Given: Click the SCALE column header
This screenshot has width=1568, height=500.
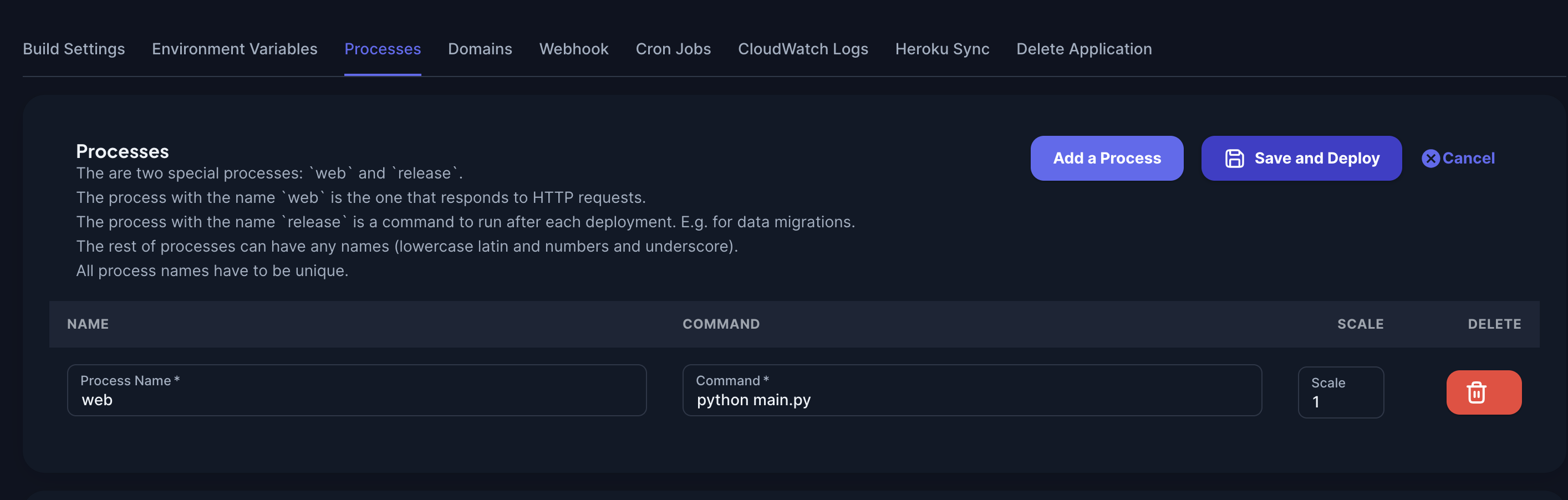Looking at the screenshot, I should (x=1360, y=324).
